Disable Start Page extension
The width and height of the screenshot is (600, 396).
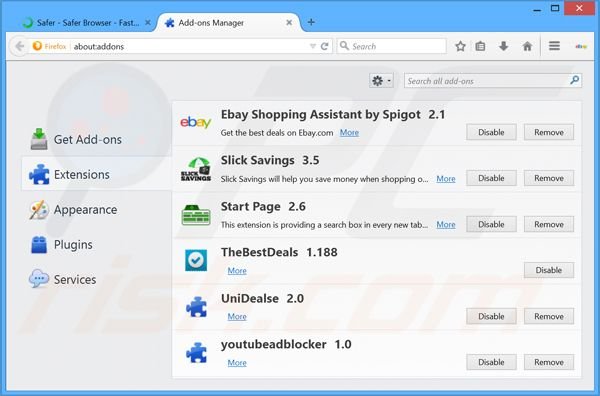point(491,224)
